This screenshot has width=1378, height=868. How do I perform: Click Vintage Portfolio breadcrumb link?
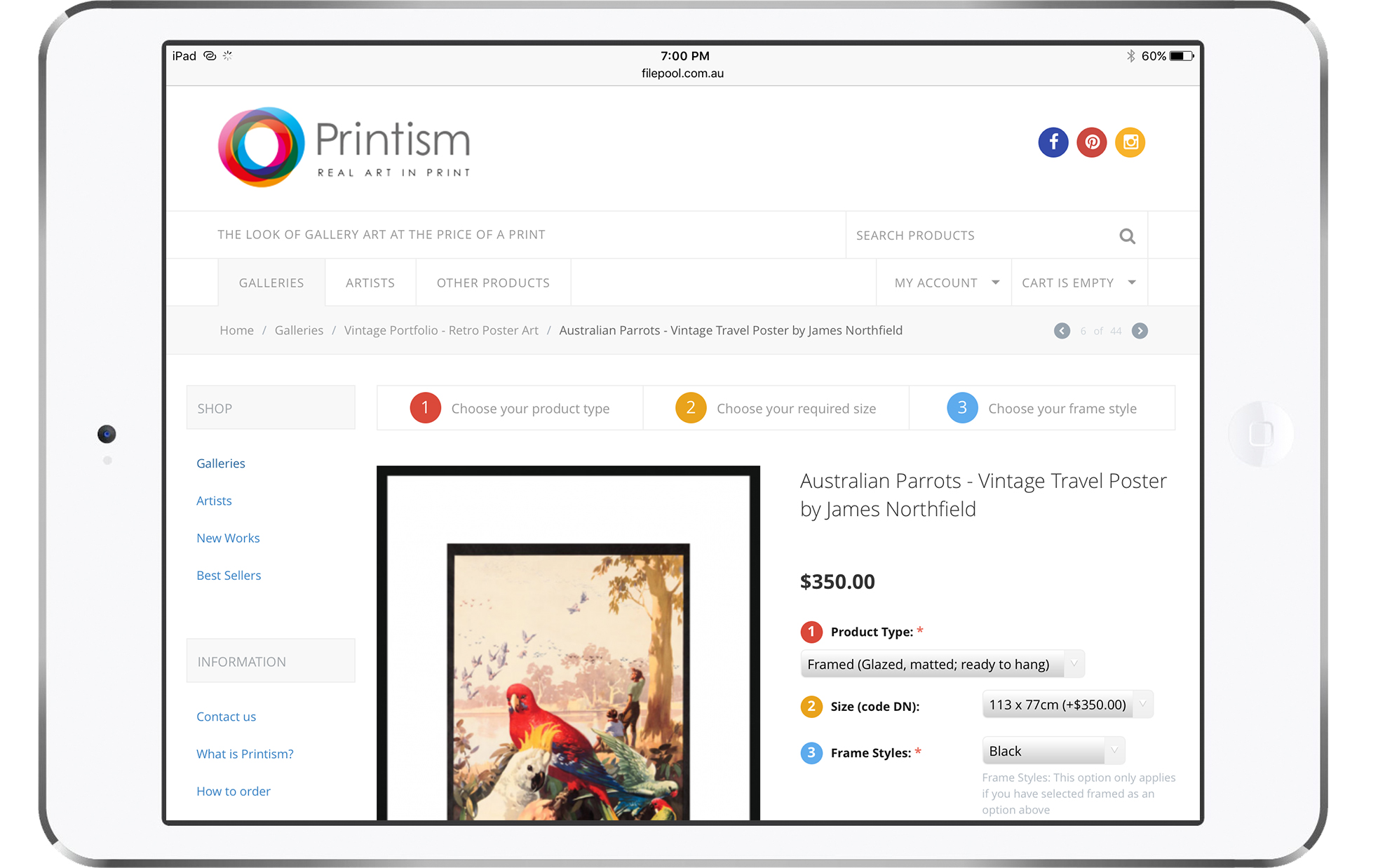coord(441,330)
